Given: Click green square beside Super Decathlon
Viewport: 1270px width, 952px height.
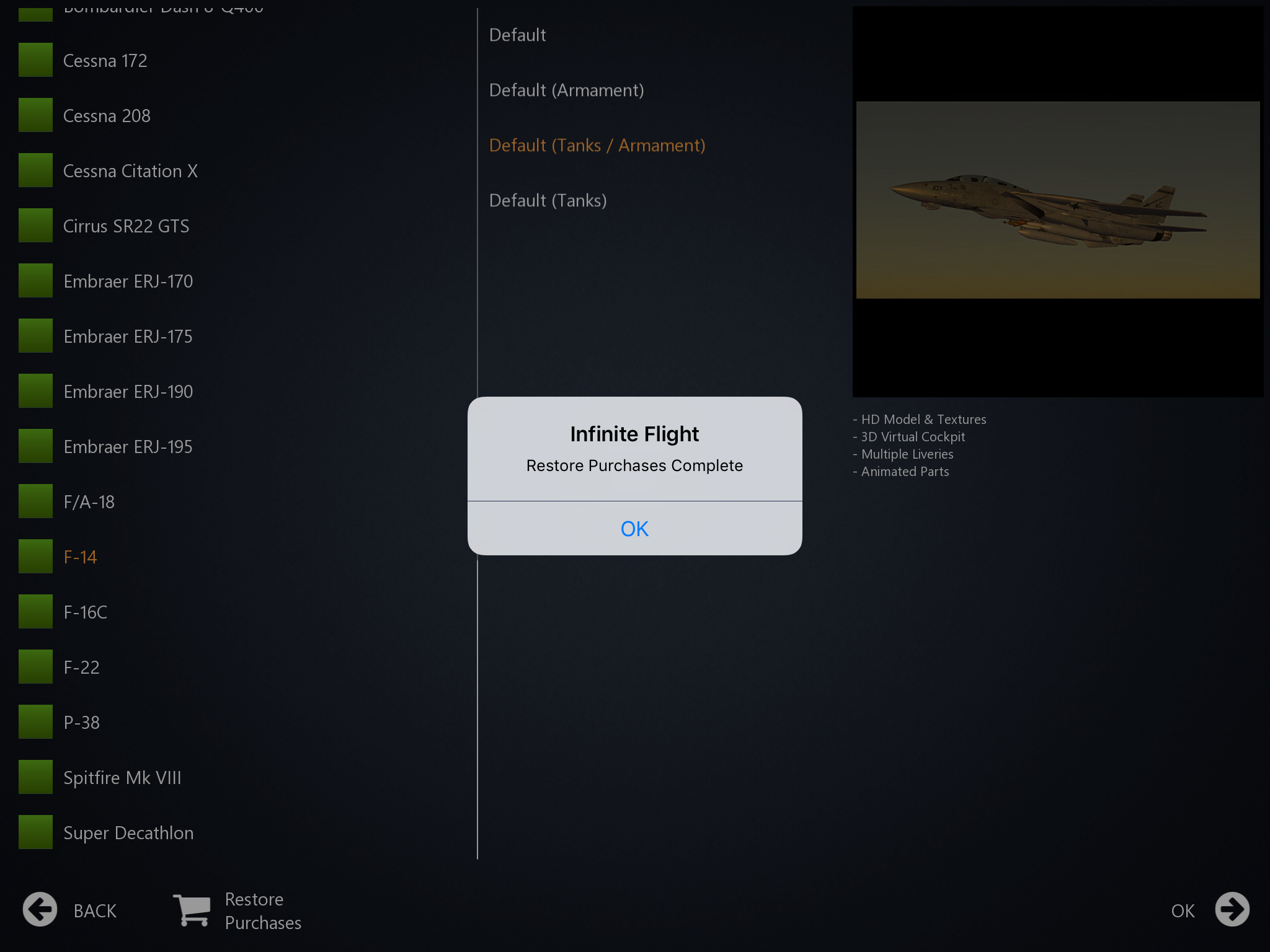Looking at the screenshot, I should pyautogui.click(x=35, y=832).
